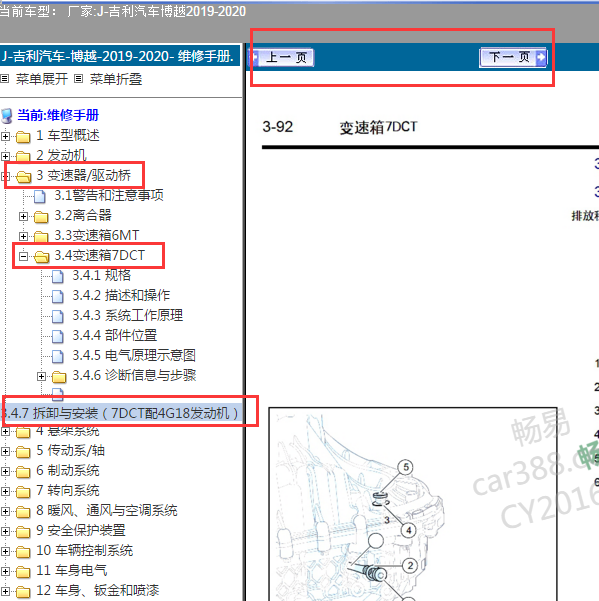Click the icon before 菜单展开
This screenshot has width=599, height=601.
tap(5, 79)
